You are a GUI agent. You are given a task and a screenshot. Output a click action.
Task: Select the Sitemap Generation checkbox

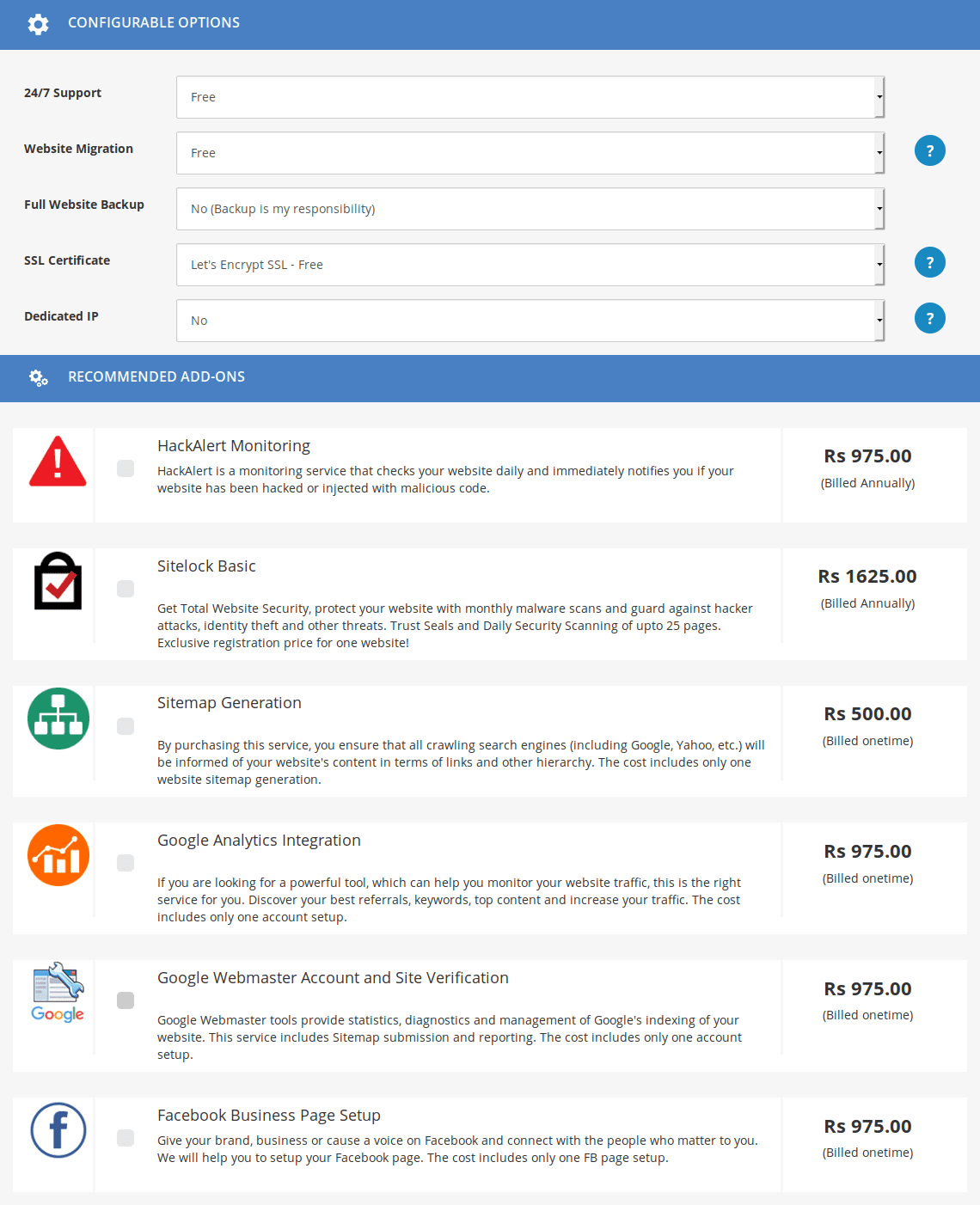126,726
